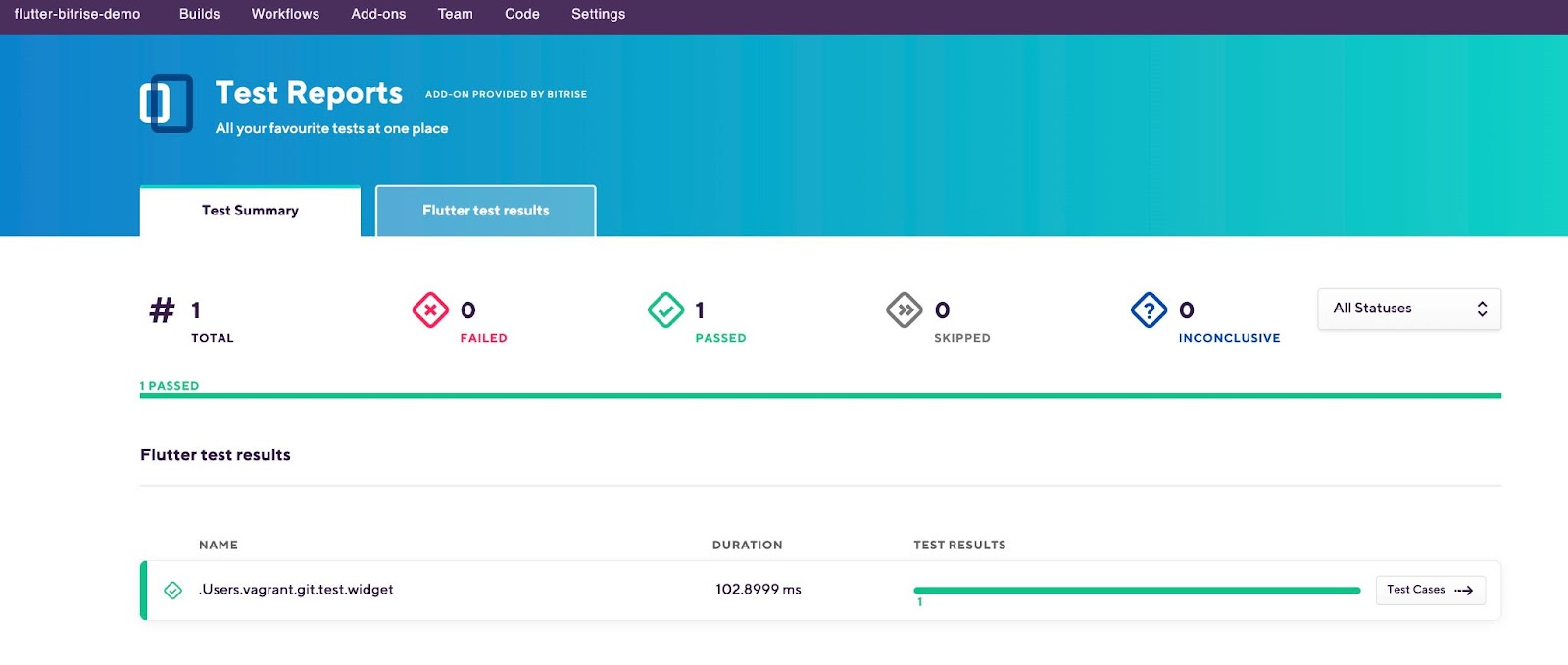The height and width of the screenshot is (665, 1568).
Task: Switch to Flutter test results tab
Action: point(486,211)
